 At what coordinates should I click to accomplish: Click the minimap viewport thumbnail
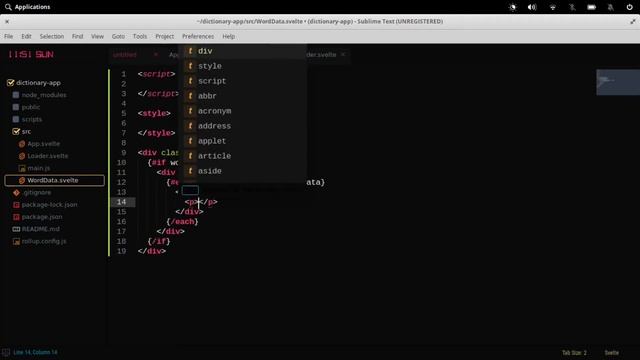pos(618,82)
